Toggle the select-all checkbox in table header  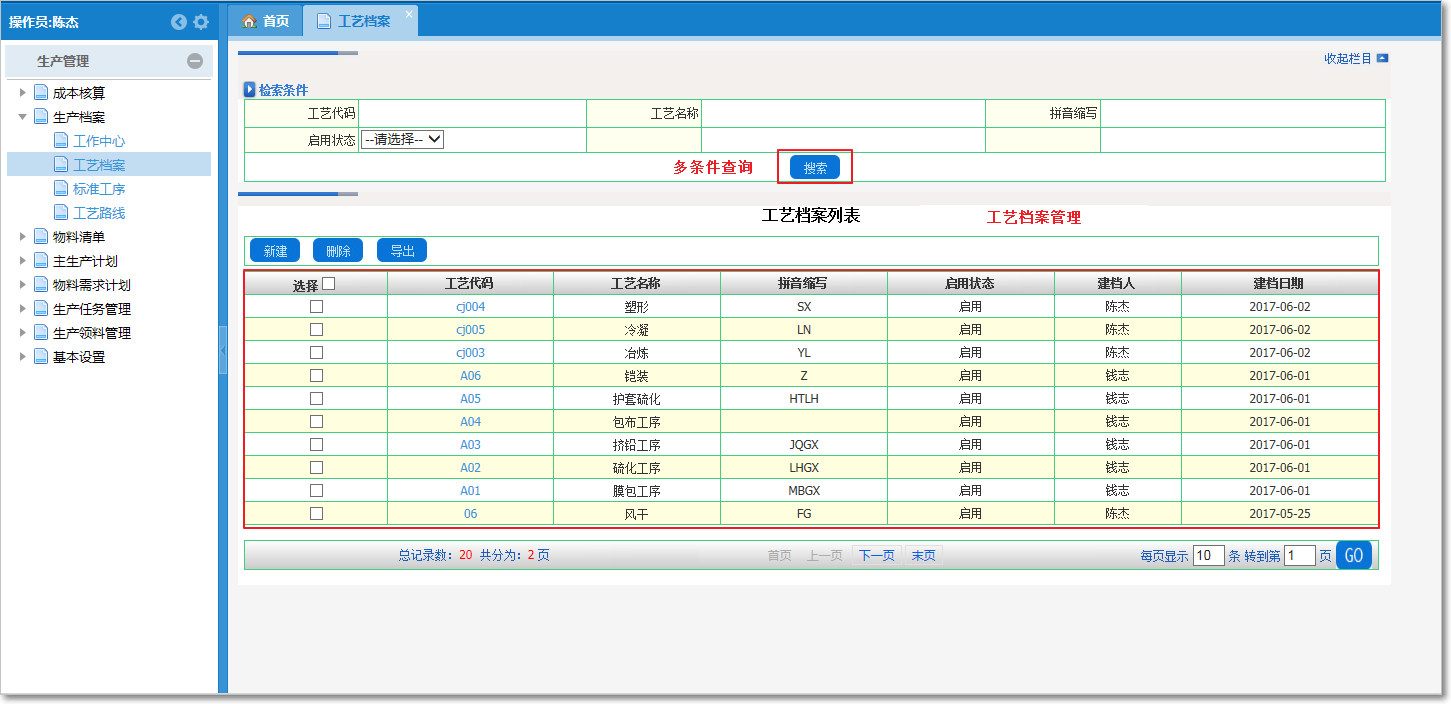point(329,284)
